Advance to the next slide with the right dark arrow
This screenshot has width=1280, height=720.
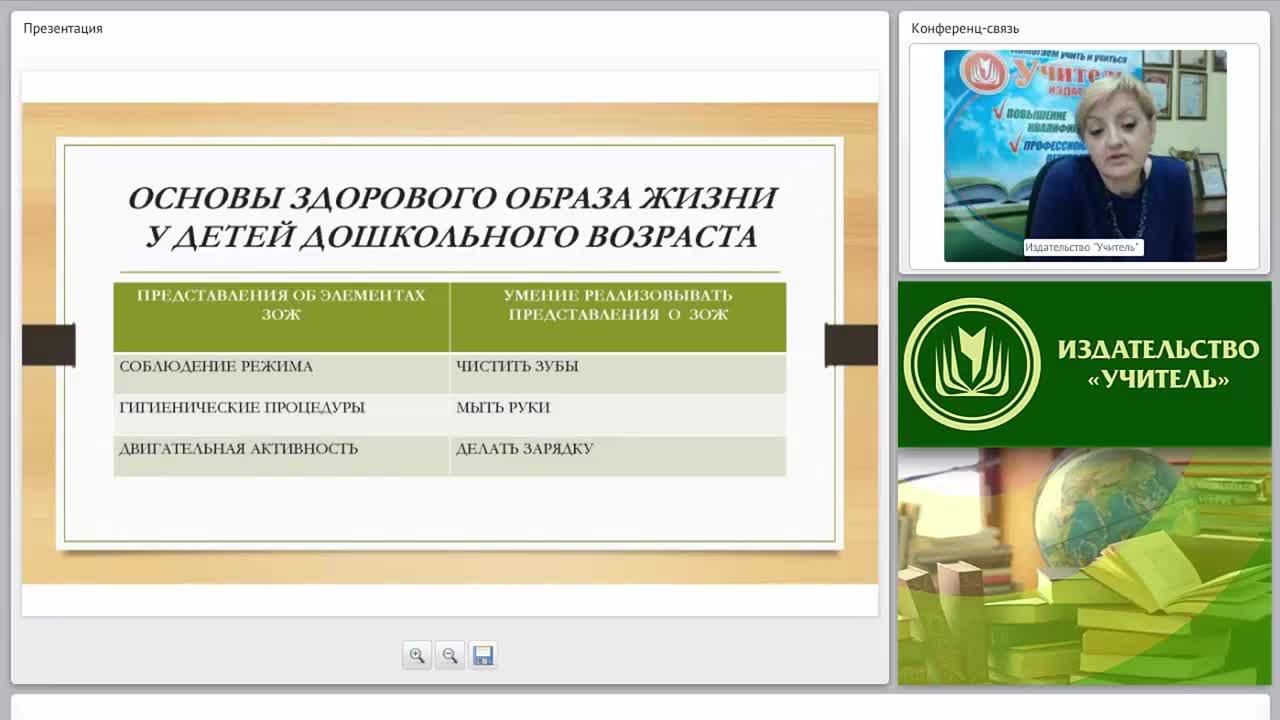[851, 345]
